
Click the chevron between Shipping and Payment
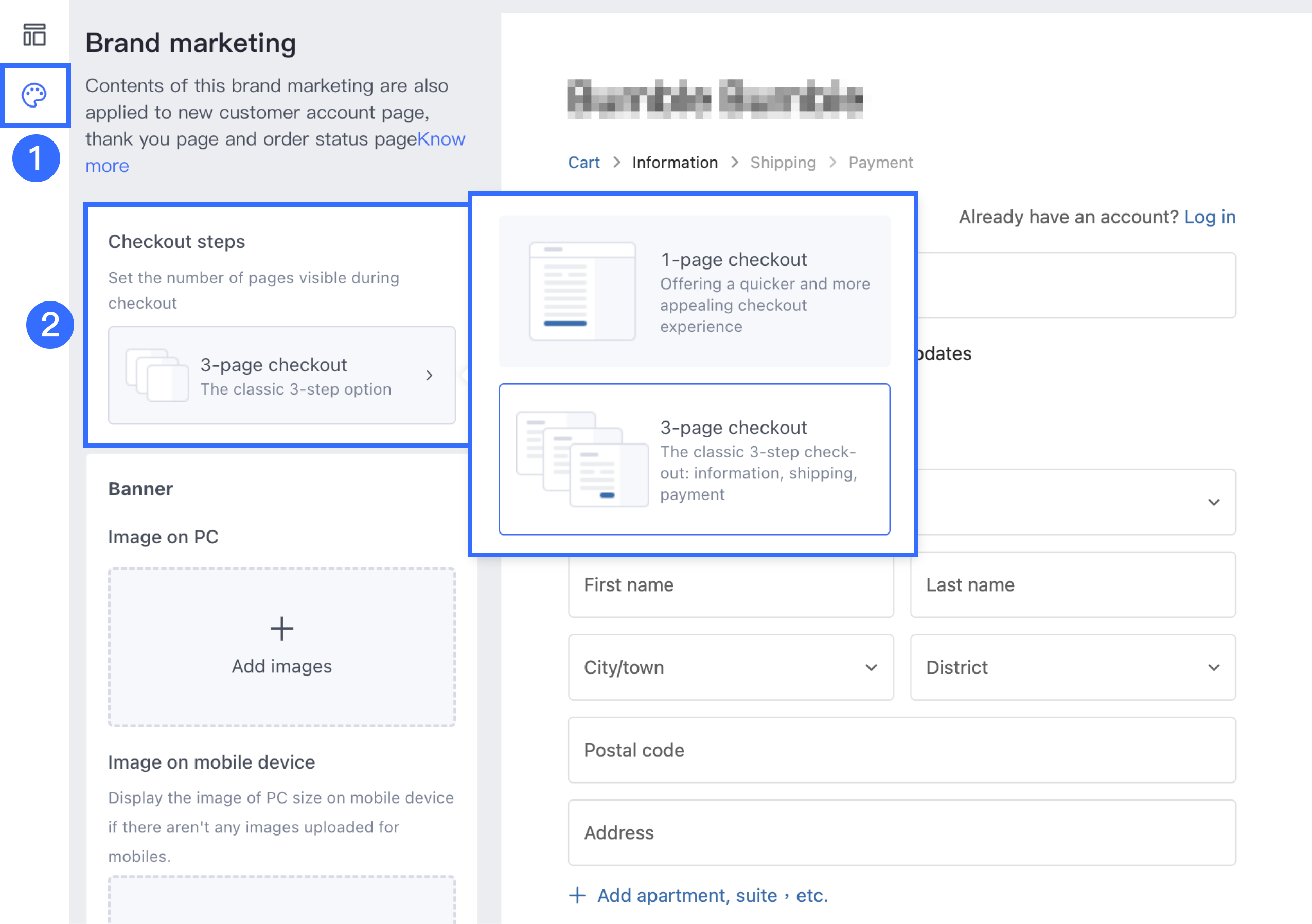click(832, 163)
